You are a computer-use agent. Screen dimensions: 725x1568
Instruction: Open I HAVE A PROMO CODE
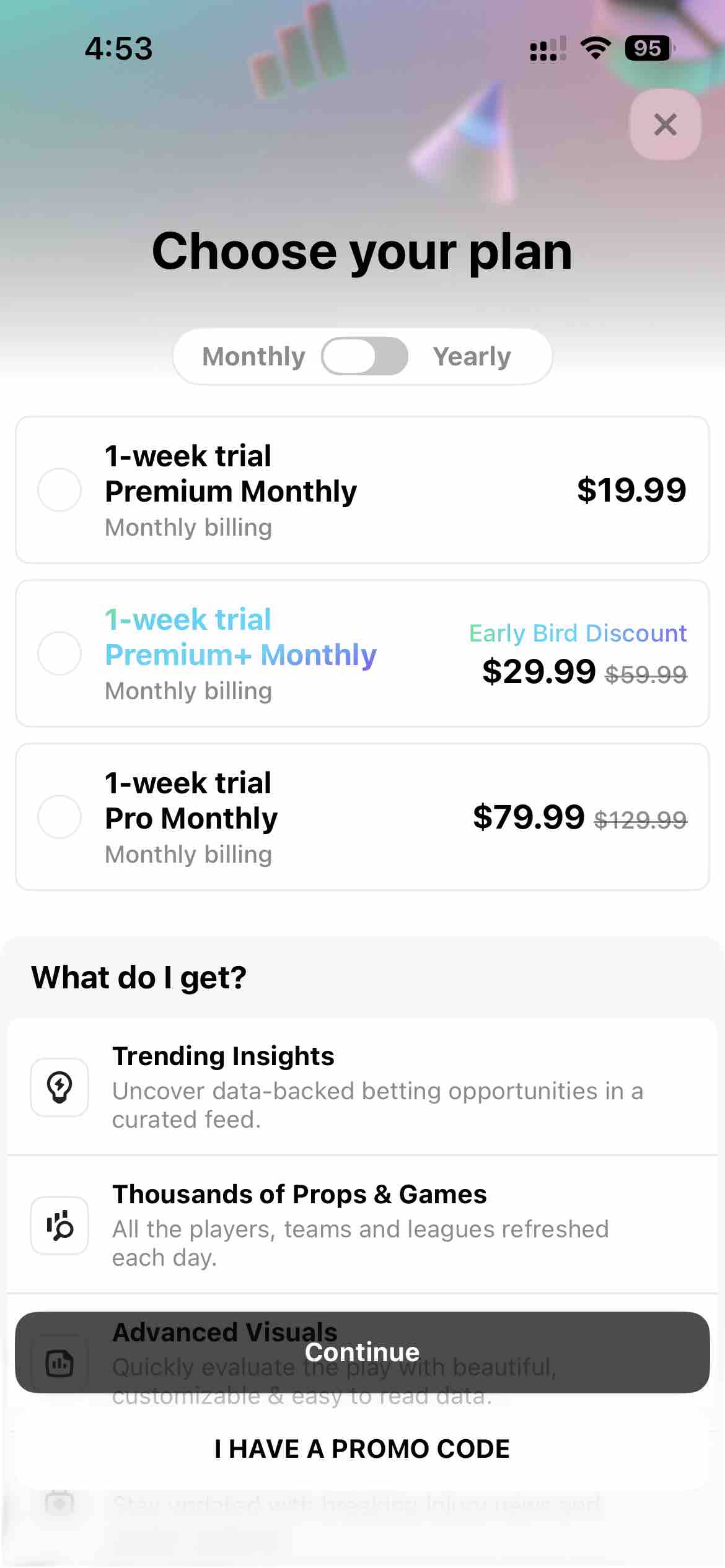pos(362,1448)
